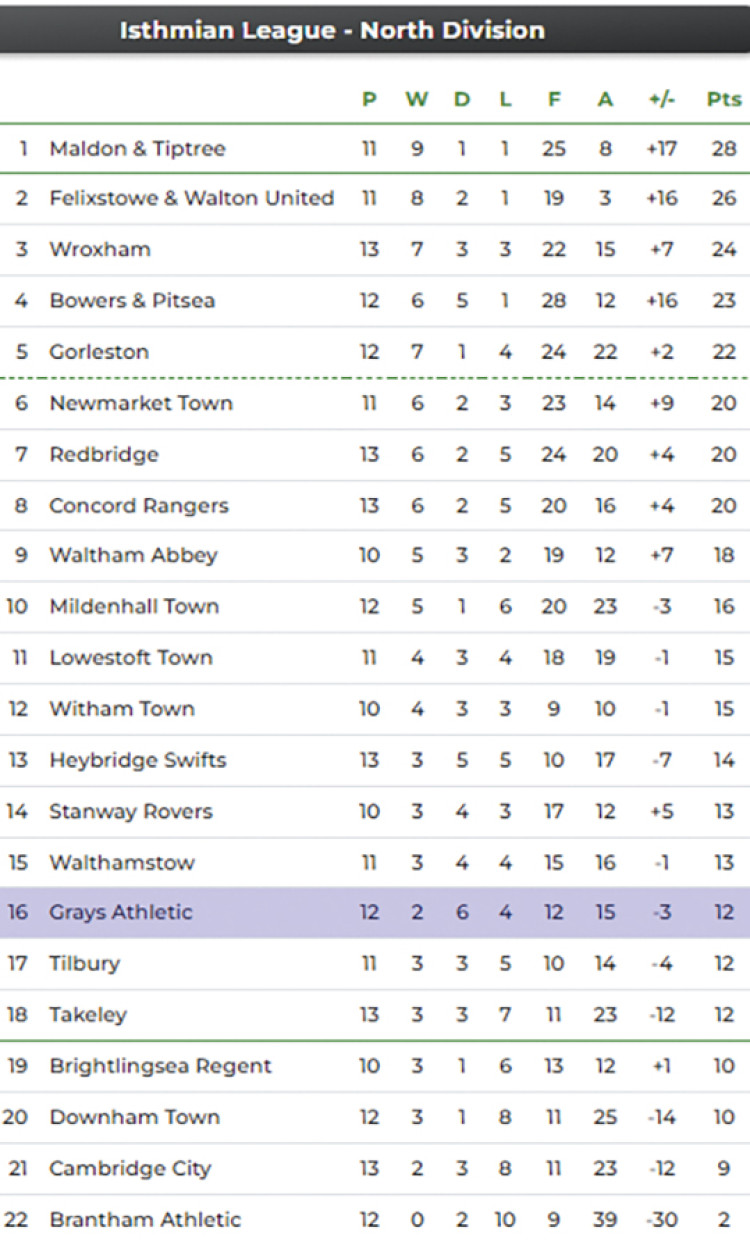Image resolution: width=750 pixels, height=1245 pixels.
Task: Click the Concord Rangers team name
Action: coord(139,506)
